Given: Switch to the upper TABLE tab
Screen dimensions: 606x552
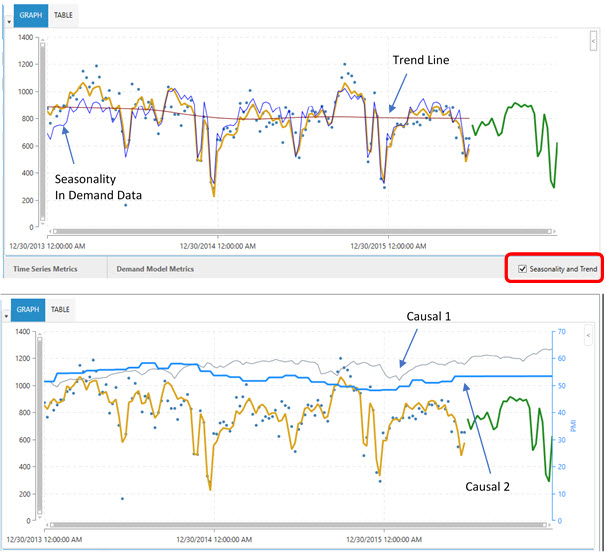Looking at the screenshot, I should [x=63, y=16].
